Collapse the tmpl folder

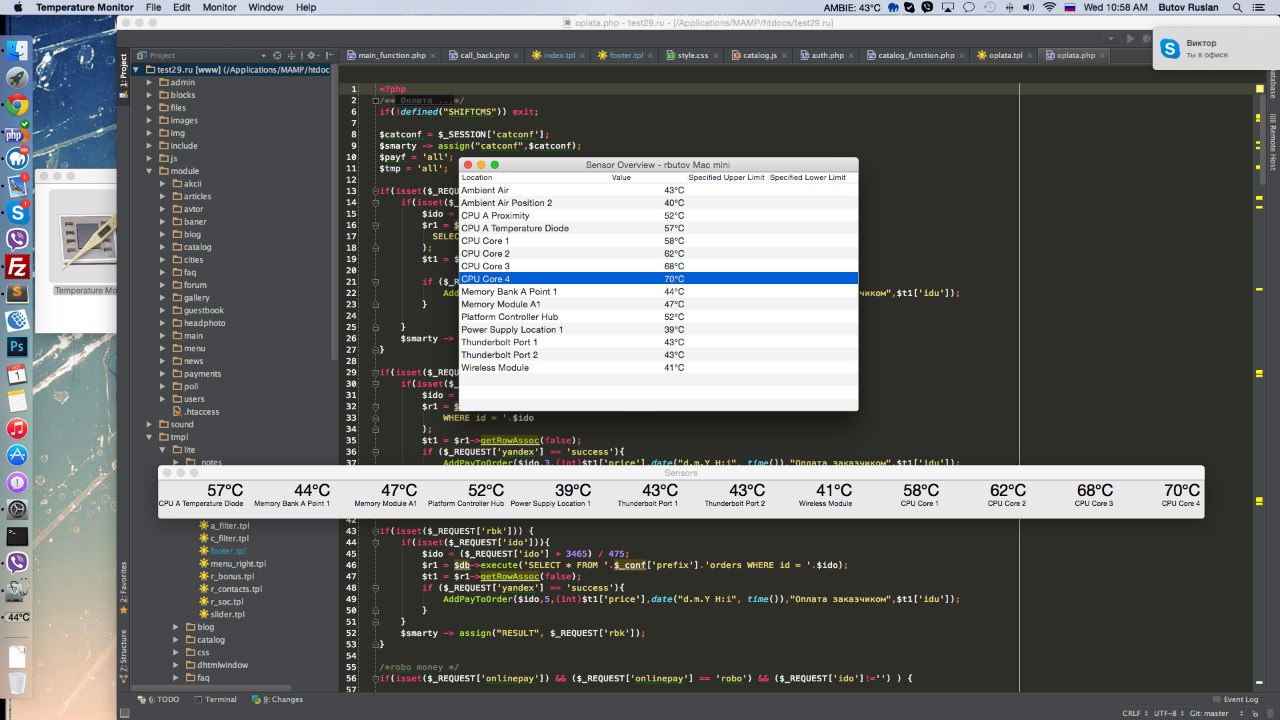coord(150,437)
